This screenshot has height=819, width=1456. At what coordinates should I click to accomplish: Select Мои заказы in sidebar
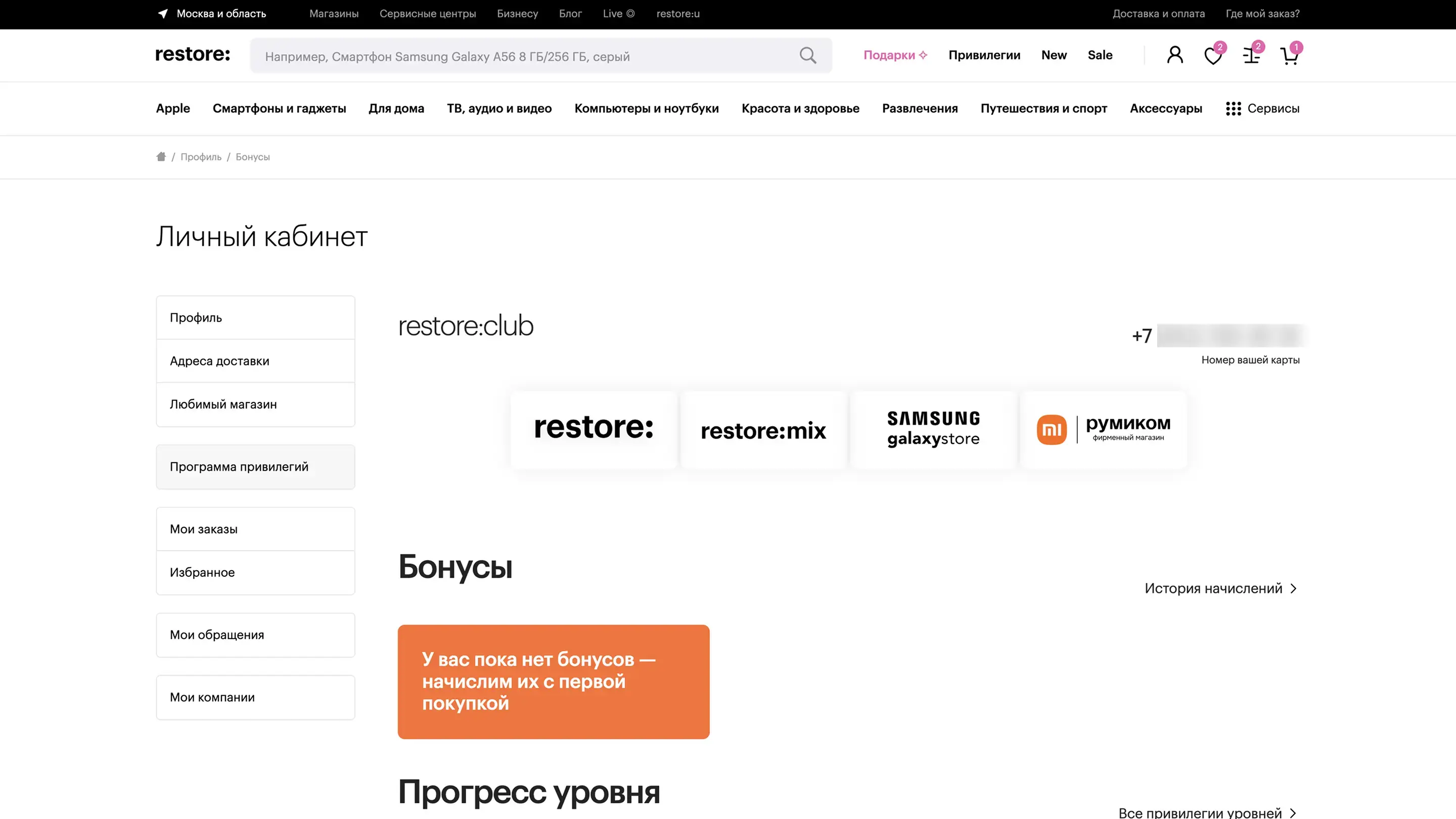(255, 529)
